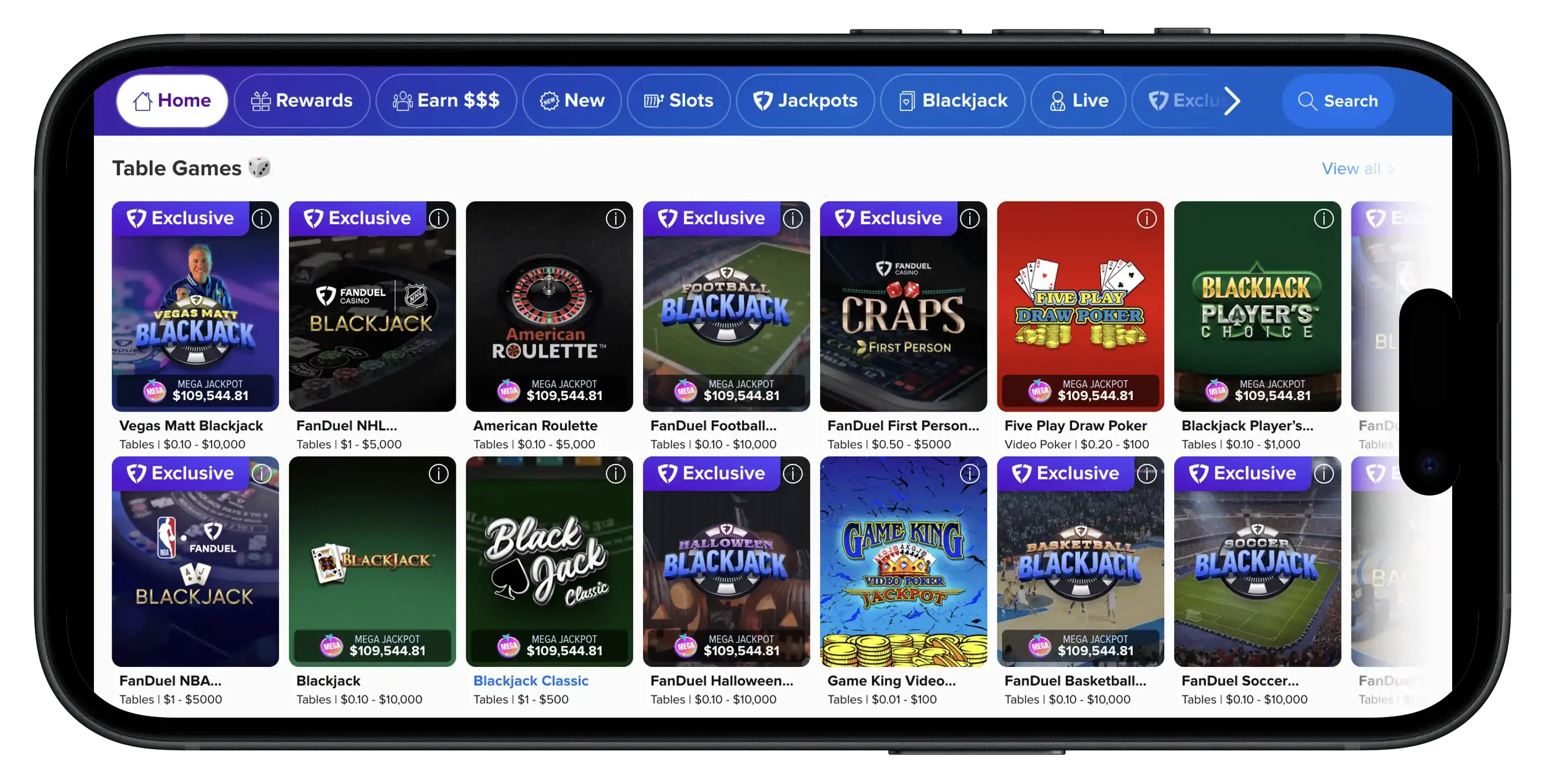Select the Home icon in the navigation bar
The height and width of the screenshot is (784, 1545).
click(x=142, y=101)
